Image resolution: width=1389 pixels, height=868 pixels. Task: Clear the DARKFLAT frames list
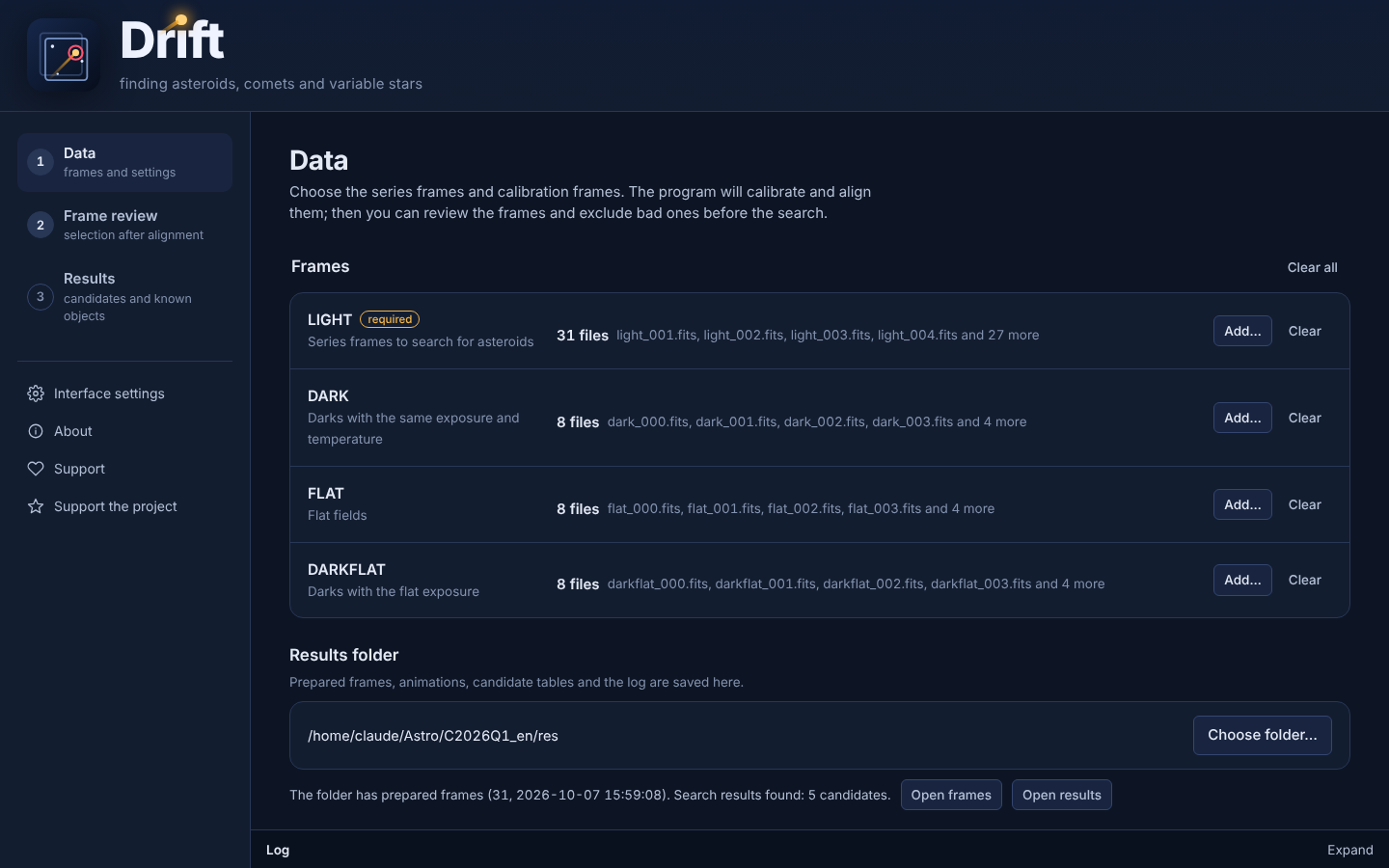1305,580
